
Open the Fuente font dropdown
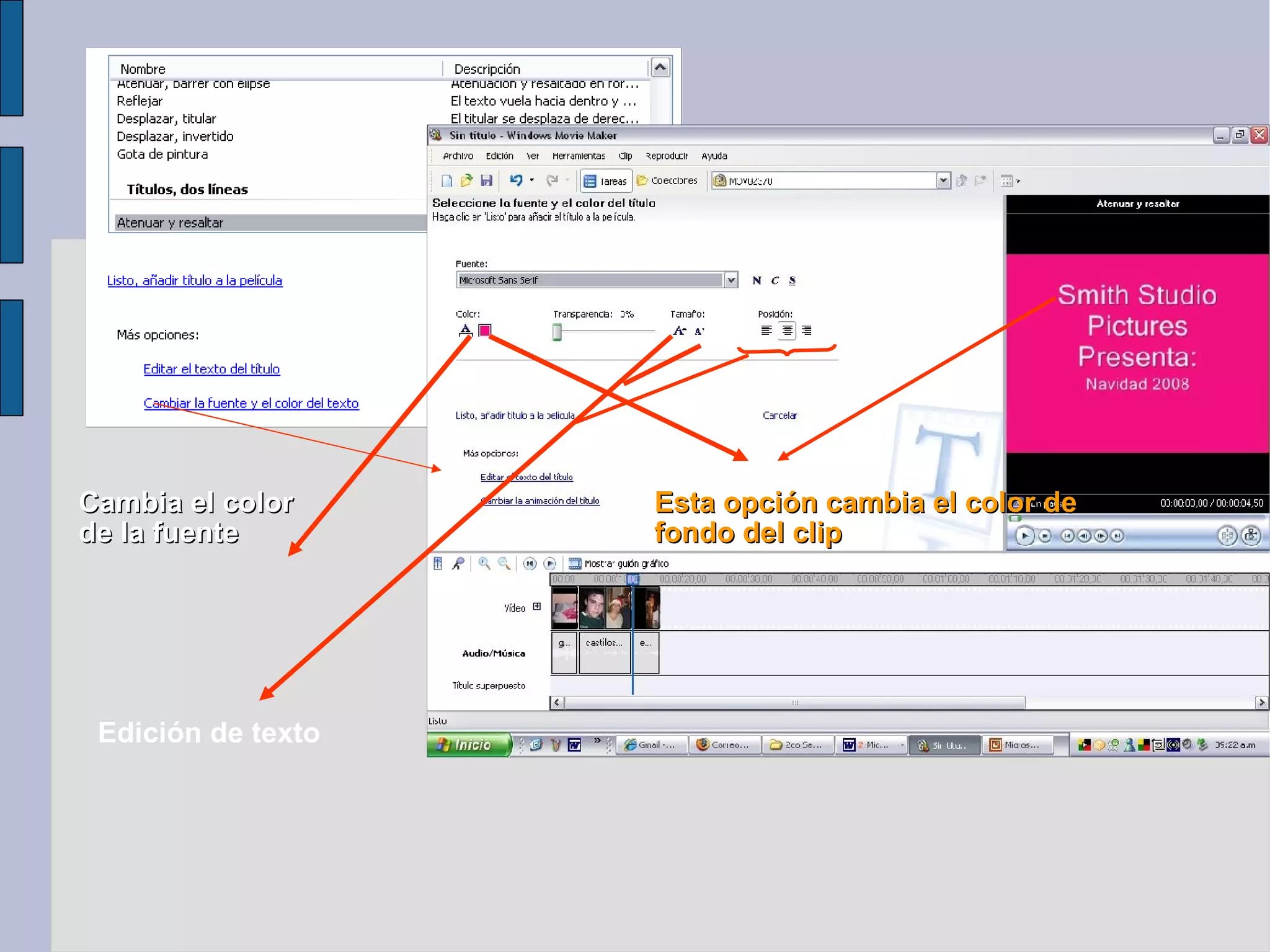(x=731, y=280)
